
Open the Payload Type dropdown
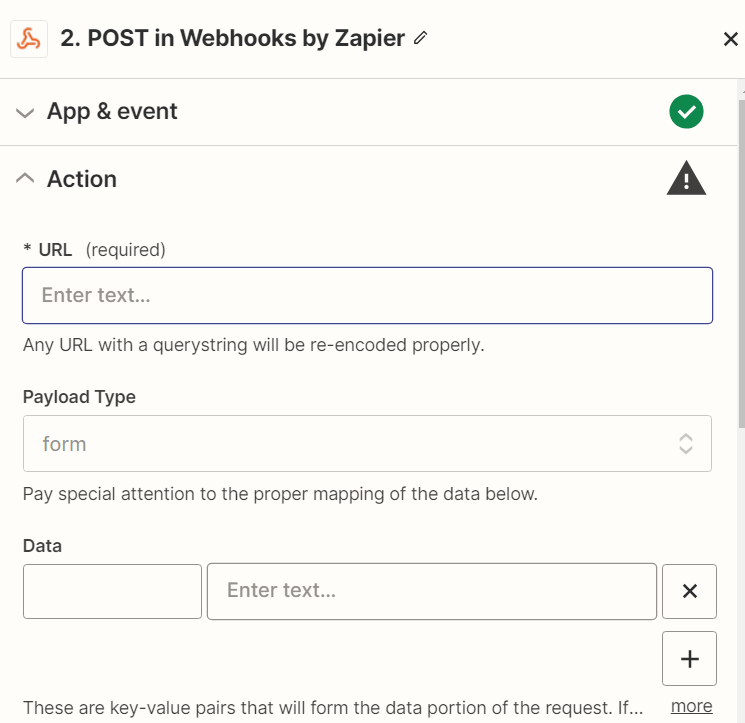click(367, 443)
